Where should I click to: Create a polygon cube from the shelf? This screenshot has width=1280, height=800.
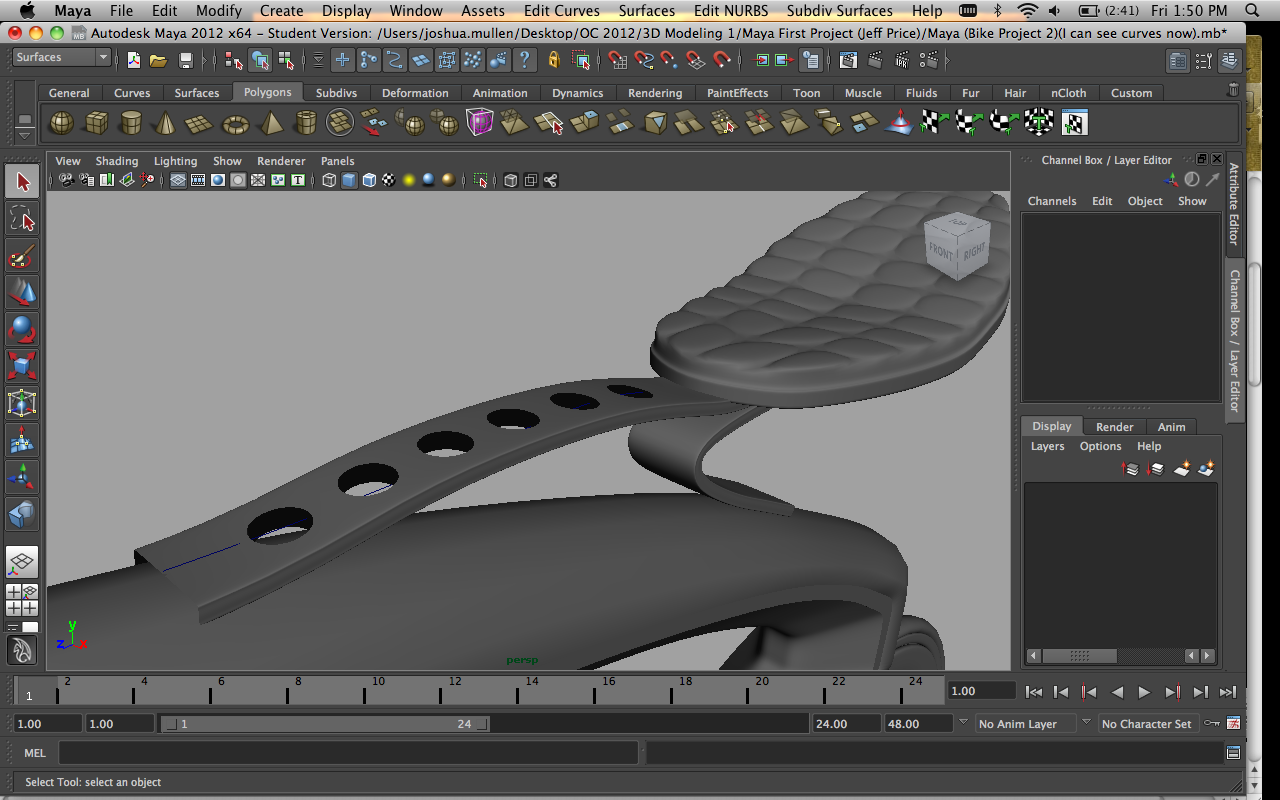(97, 122)
